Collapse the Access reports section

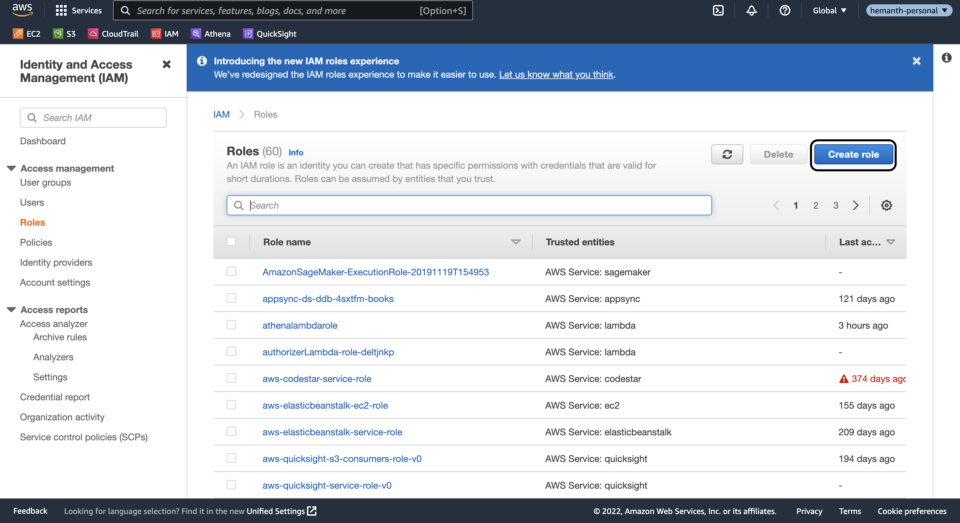click(x=11, y=310)
